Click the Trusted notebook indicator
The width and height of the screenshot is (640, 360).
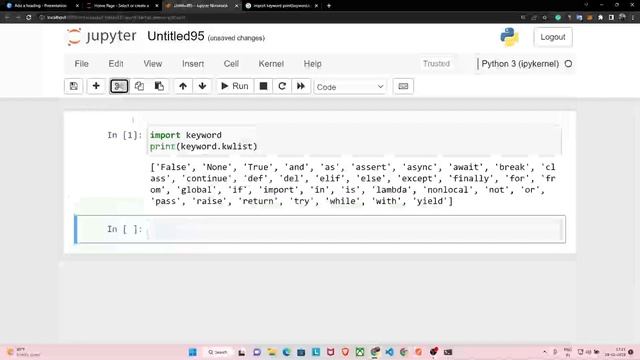pyautogui.click(x=436, y=64)
